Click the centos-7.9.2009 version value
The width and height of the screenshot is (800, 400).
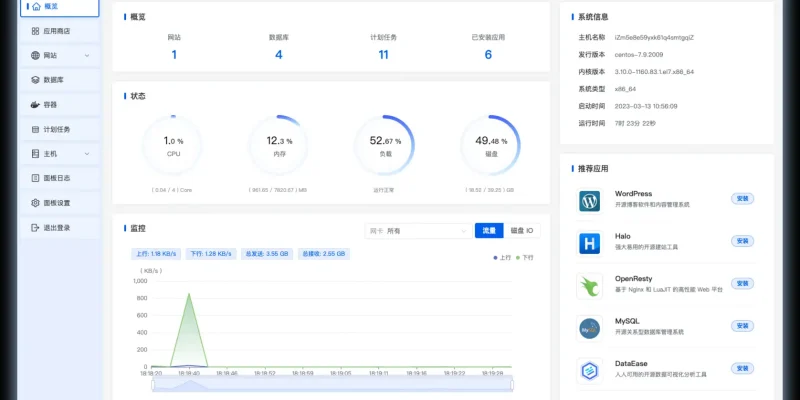[x=639, y=55]
